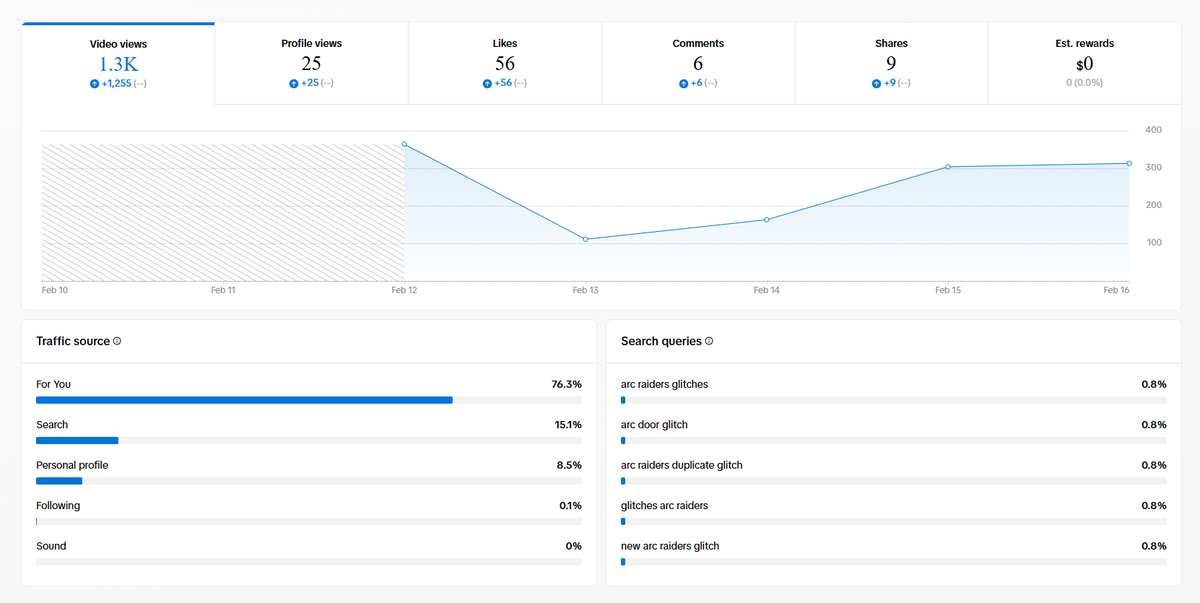The width and height of the screenshot is (1200, 603).
Task: Open the Comments metric tab
Action: [x=698, y=63]
